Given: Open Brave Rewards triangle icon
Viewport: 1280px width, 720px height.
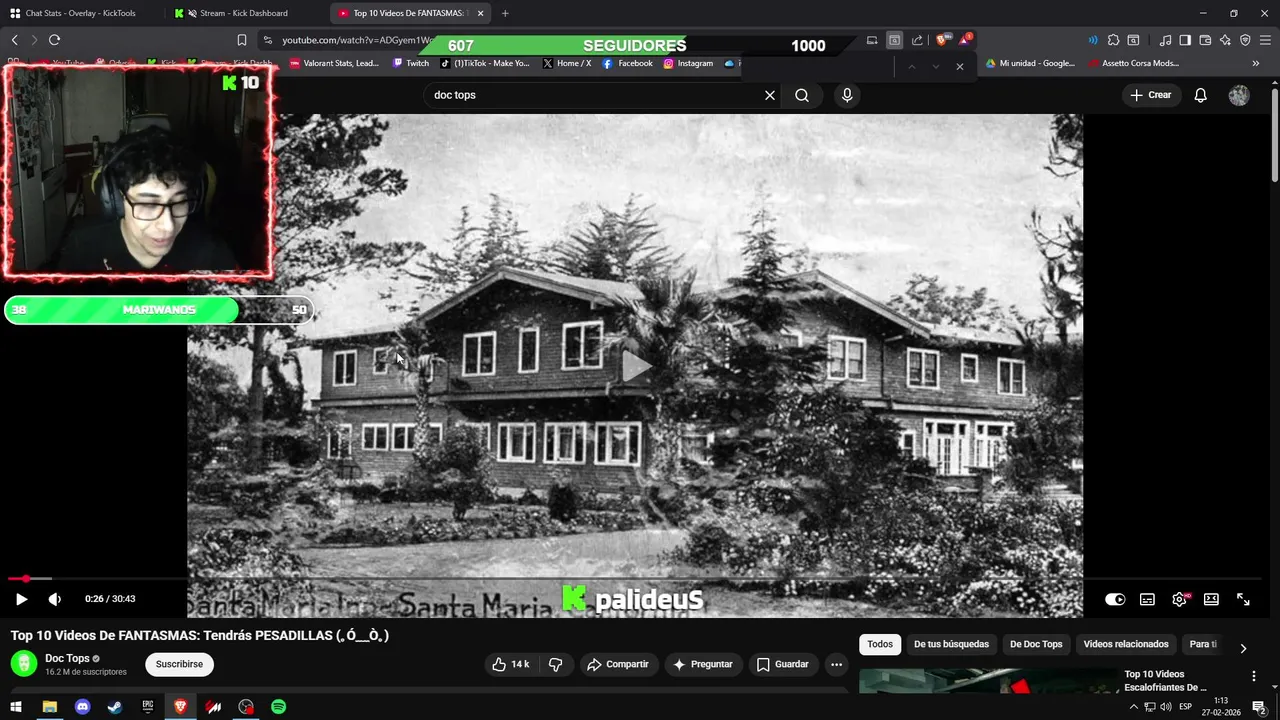Looking at the screenshot, I should coord(965,40).
